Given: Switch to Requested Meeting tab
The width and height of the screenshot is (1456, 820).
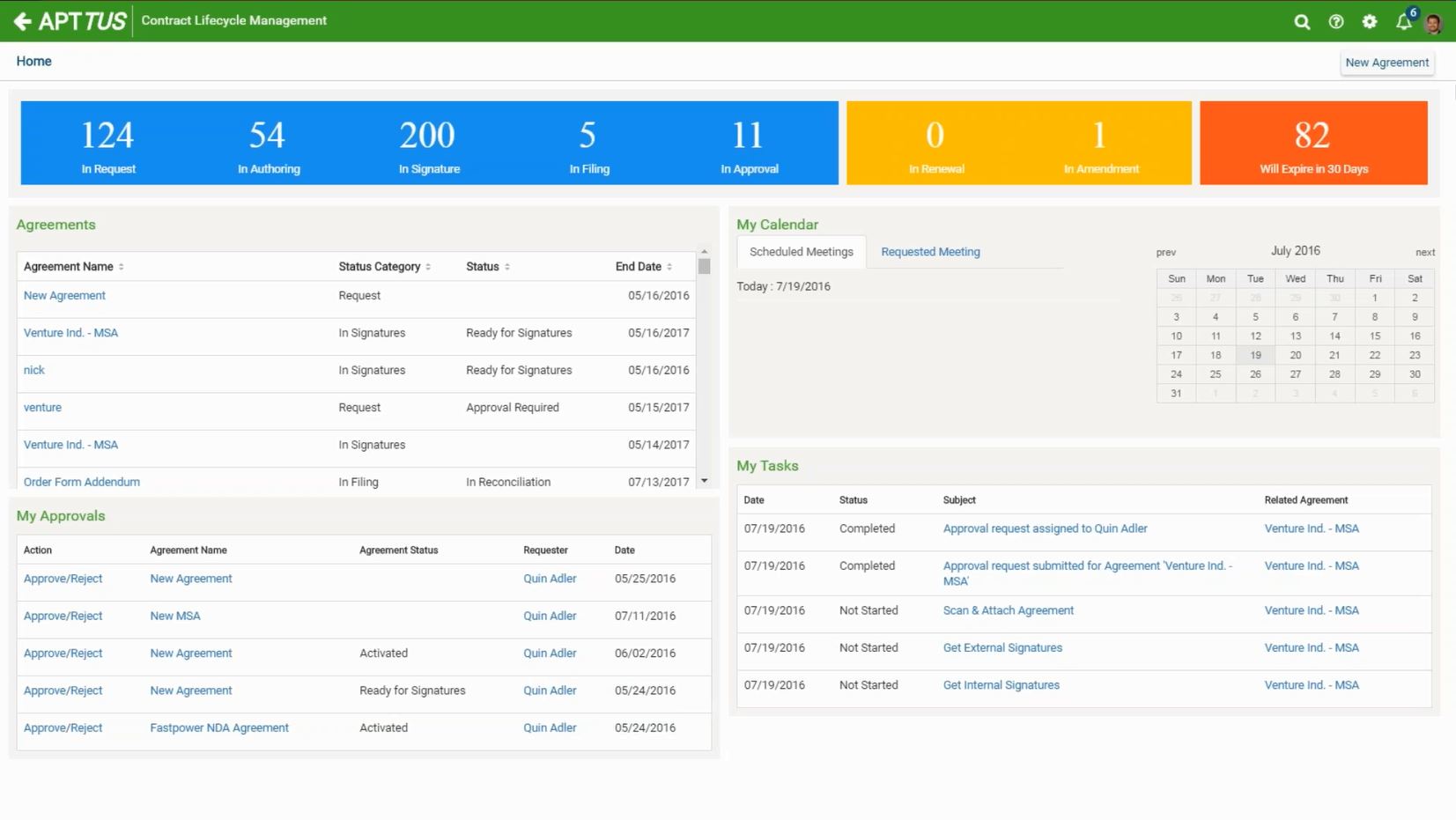Looking at the screenshot, I should [930, 252].
